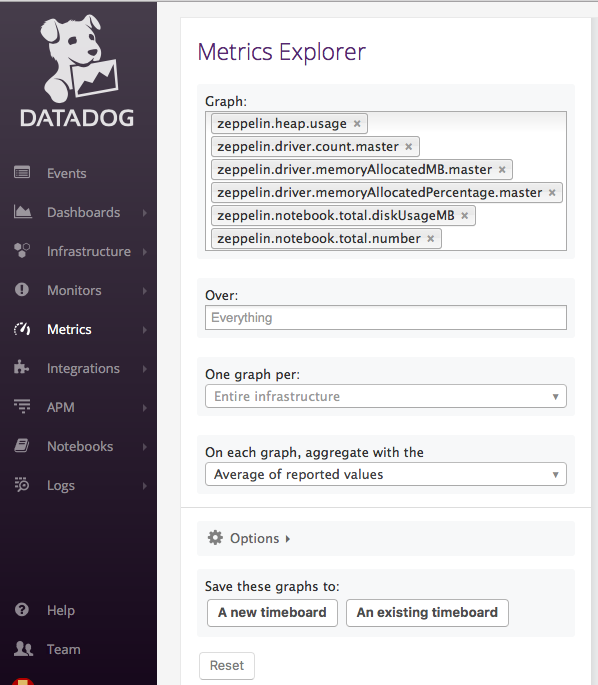Click the zeppelin.heap.usage tag text
The width and height of the screenshot is (598, 685).
point(282,124)
